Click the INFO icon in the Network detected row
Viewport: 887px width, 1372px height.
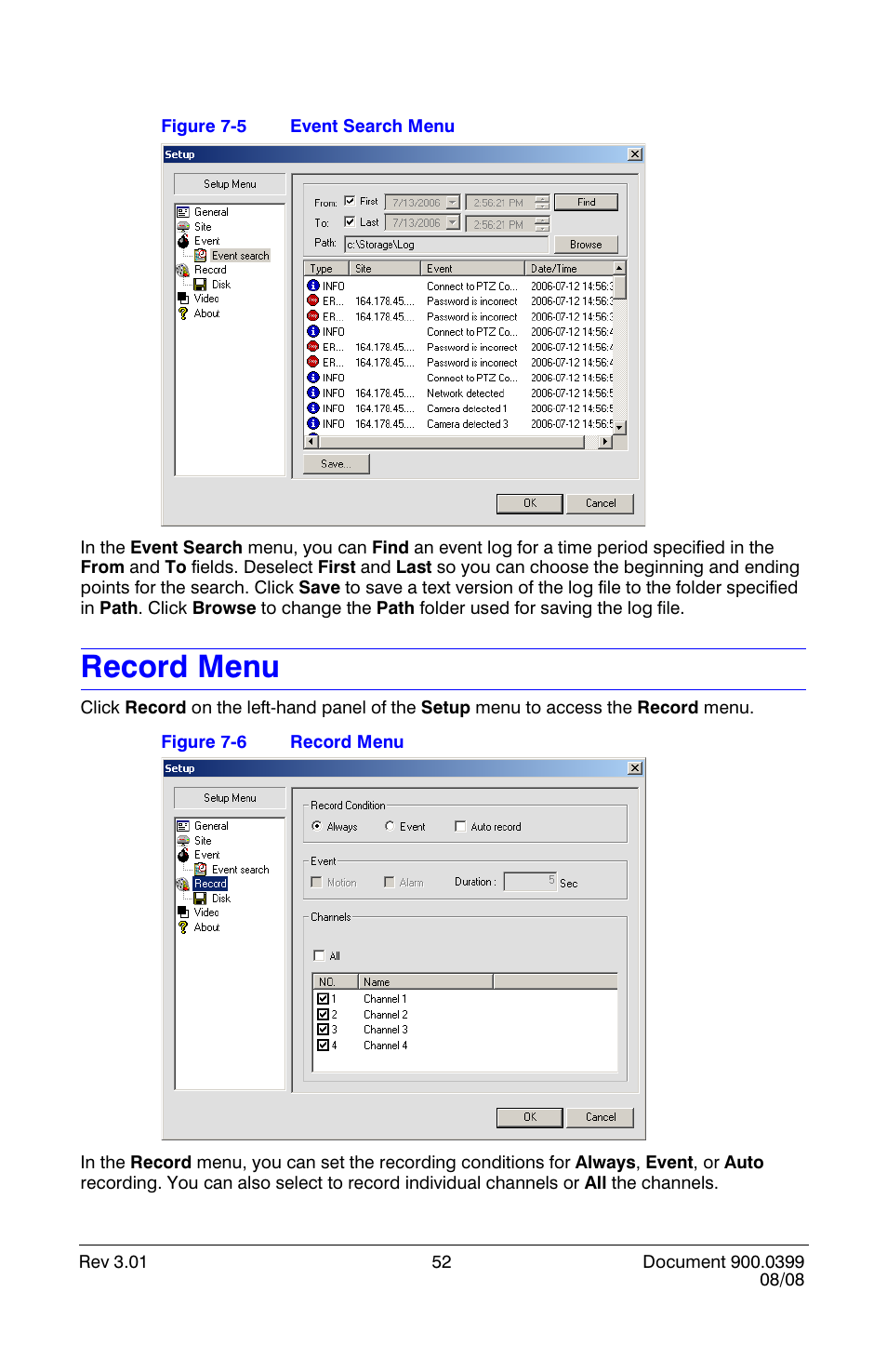pos(313,393)
